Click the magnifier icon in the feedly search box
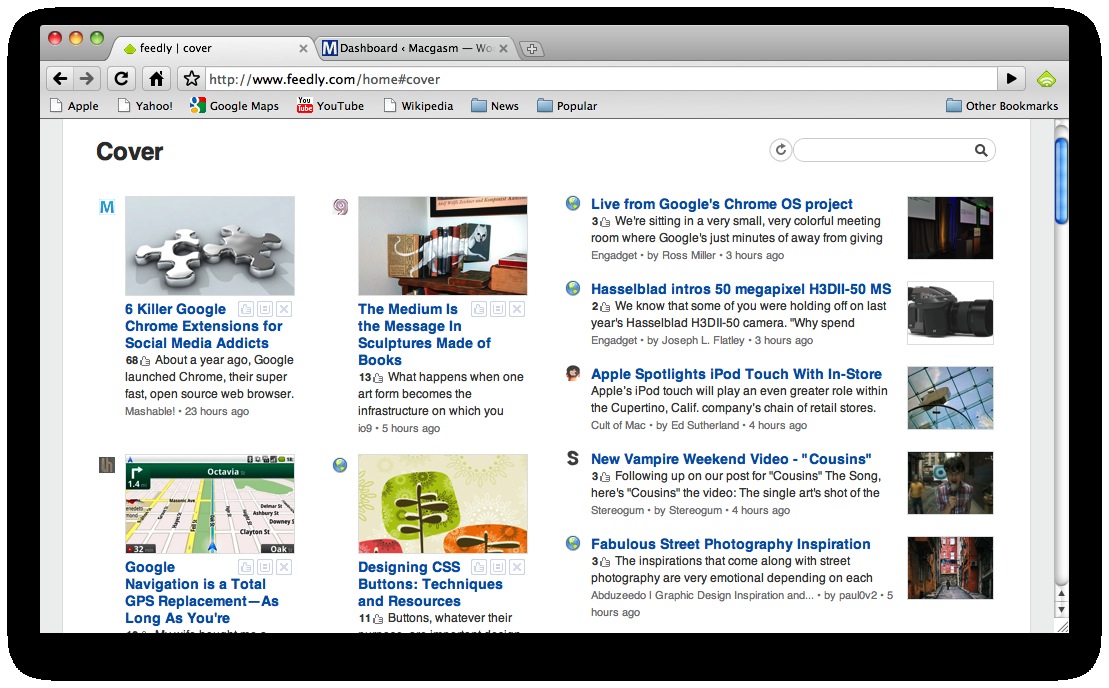 tap(981, 150)
